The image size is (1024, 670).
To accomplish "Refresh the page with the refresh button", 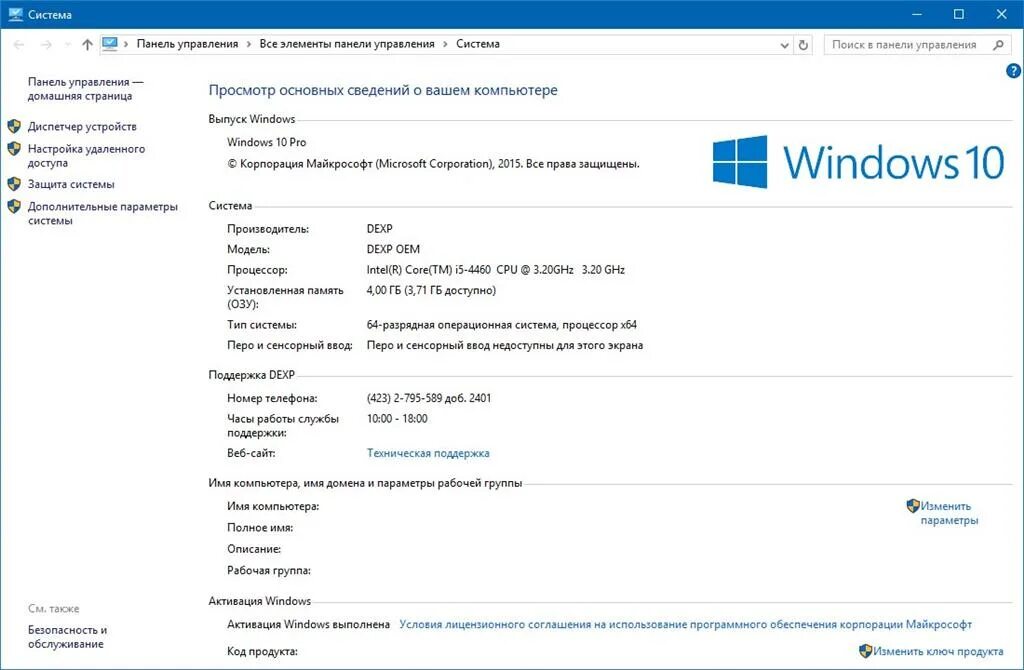I will click(x=803, y=45).
